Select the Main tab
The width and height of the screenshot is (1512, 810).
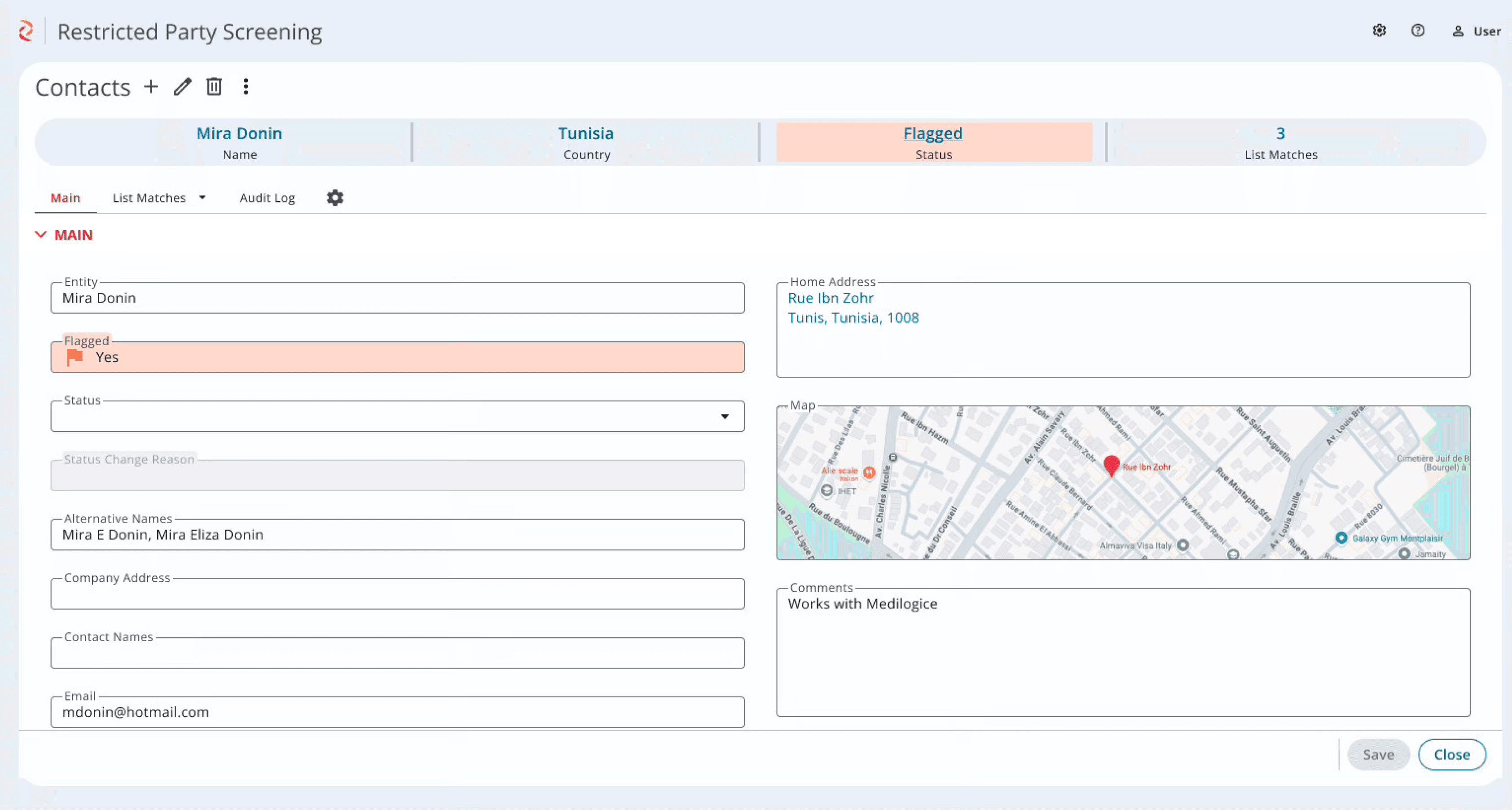pos(65,198)
